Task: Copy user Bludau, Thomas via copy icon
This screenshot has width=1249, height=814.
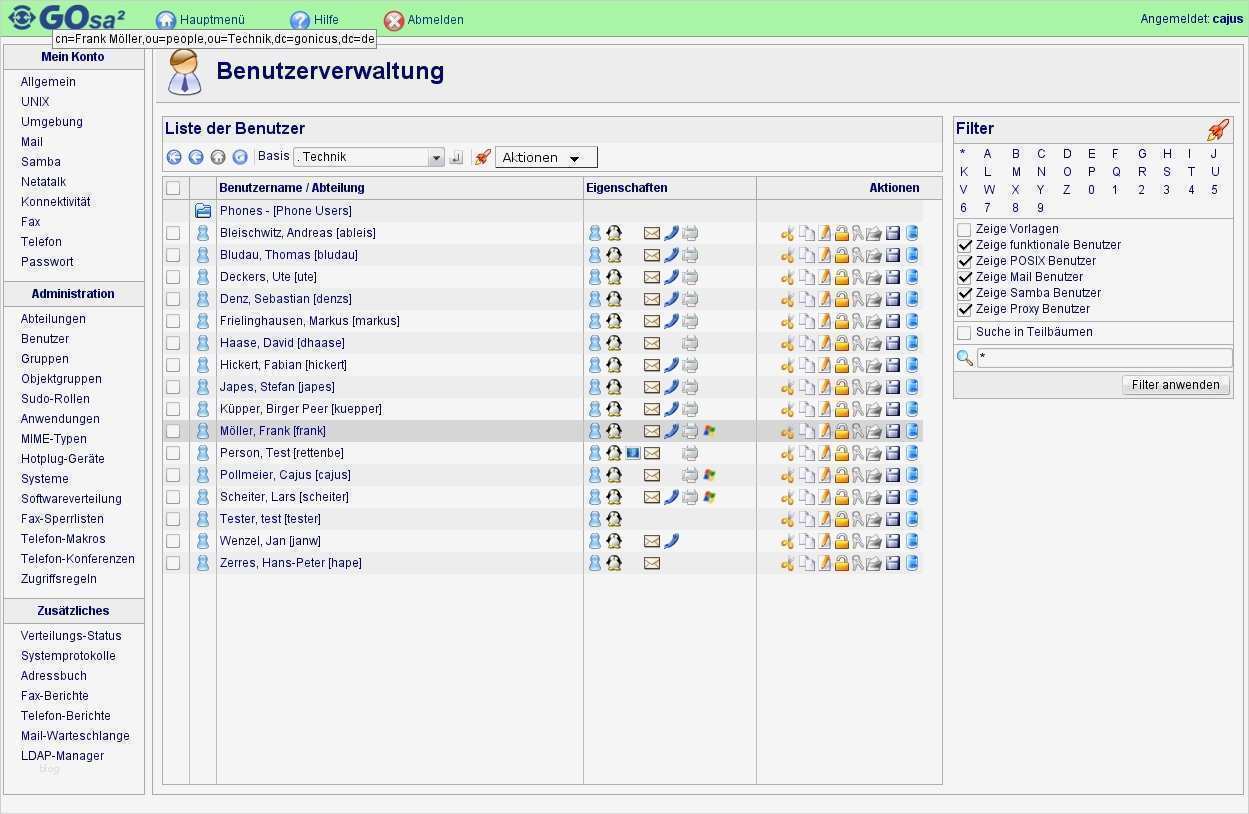Action: 806,255
